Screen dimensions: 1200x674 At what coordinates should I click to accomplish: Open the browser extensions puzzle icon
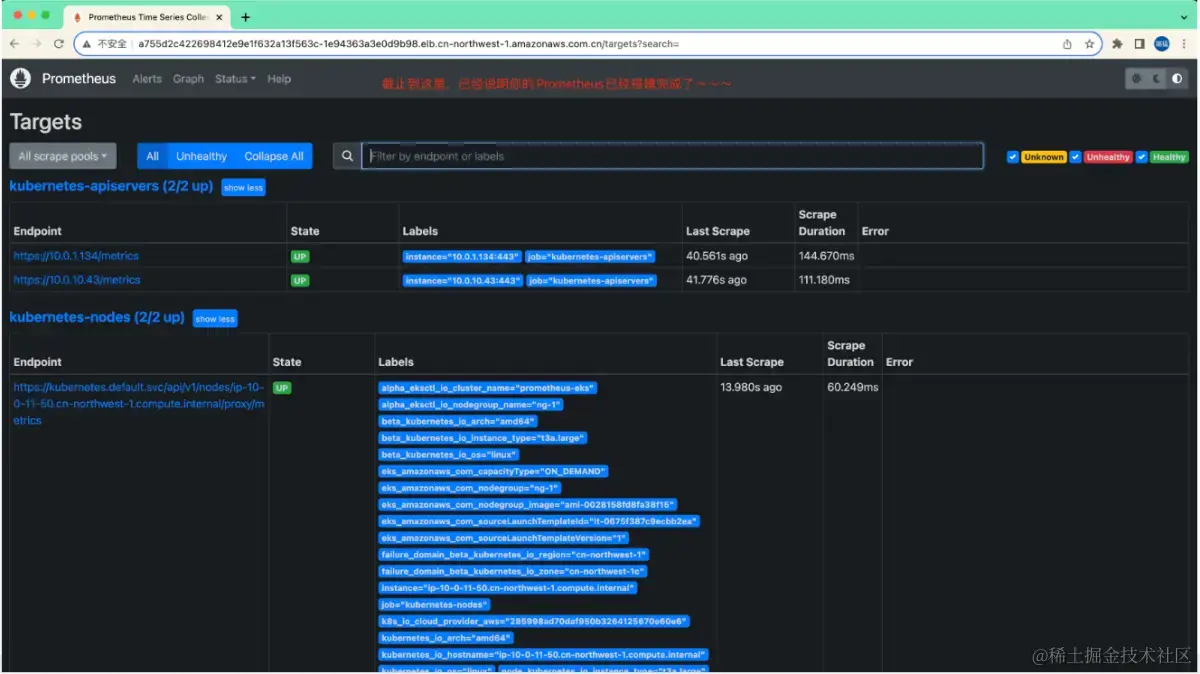(1117, 44)
